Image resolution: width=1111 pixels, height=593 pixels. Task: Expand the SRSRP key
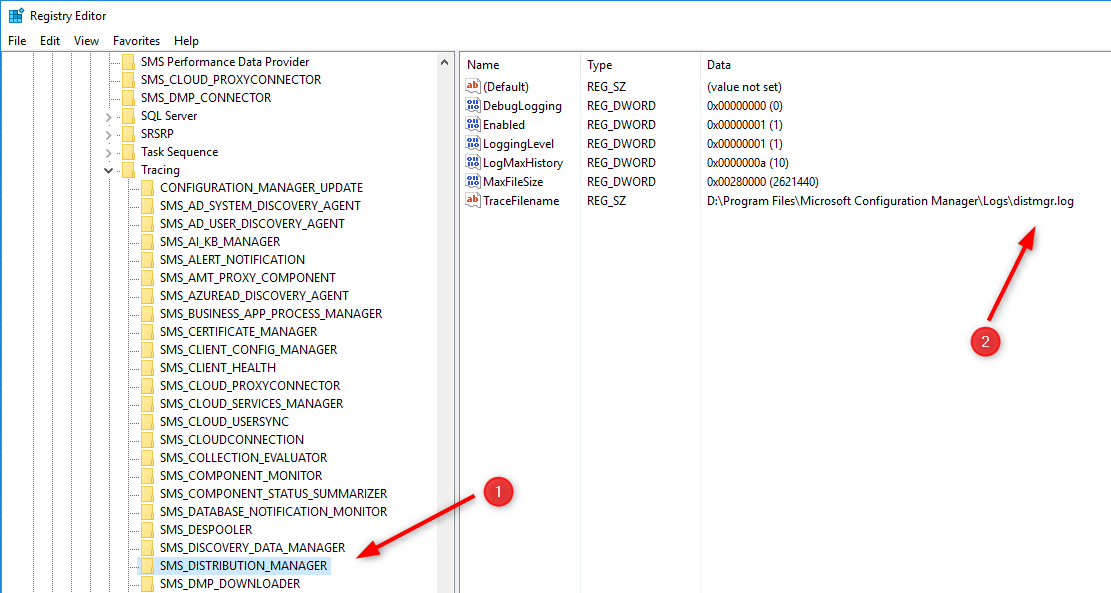108,135
